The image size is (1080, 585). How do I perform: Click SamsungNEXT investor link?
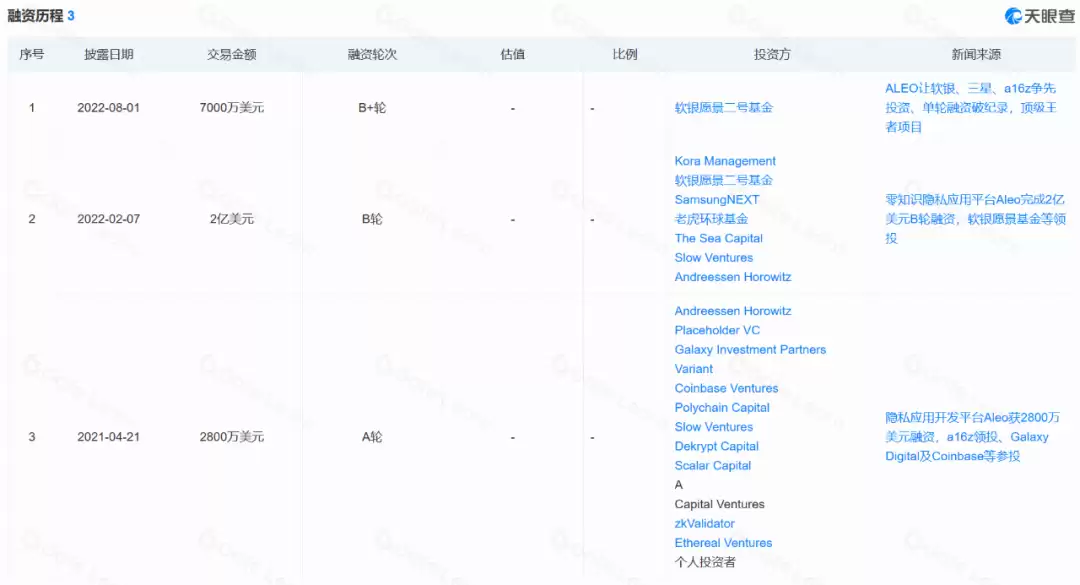pyautogui.click(x=716, y=199)
